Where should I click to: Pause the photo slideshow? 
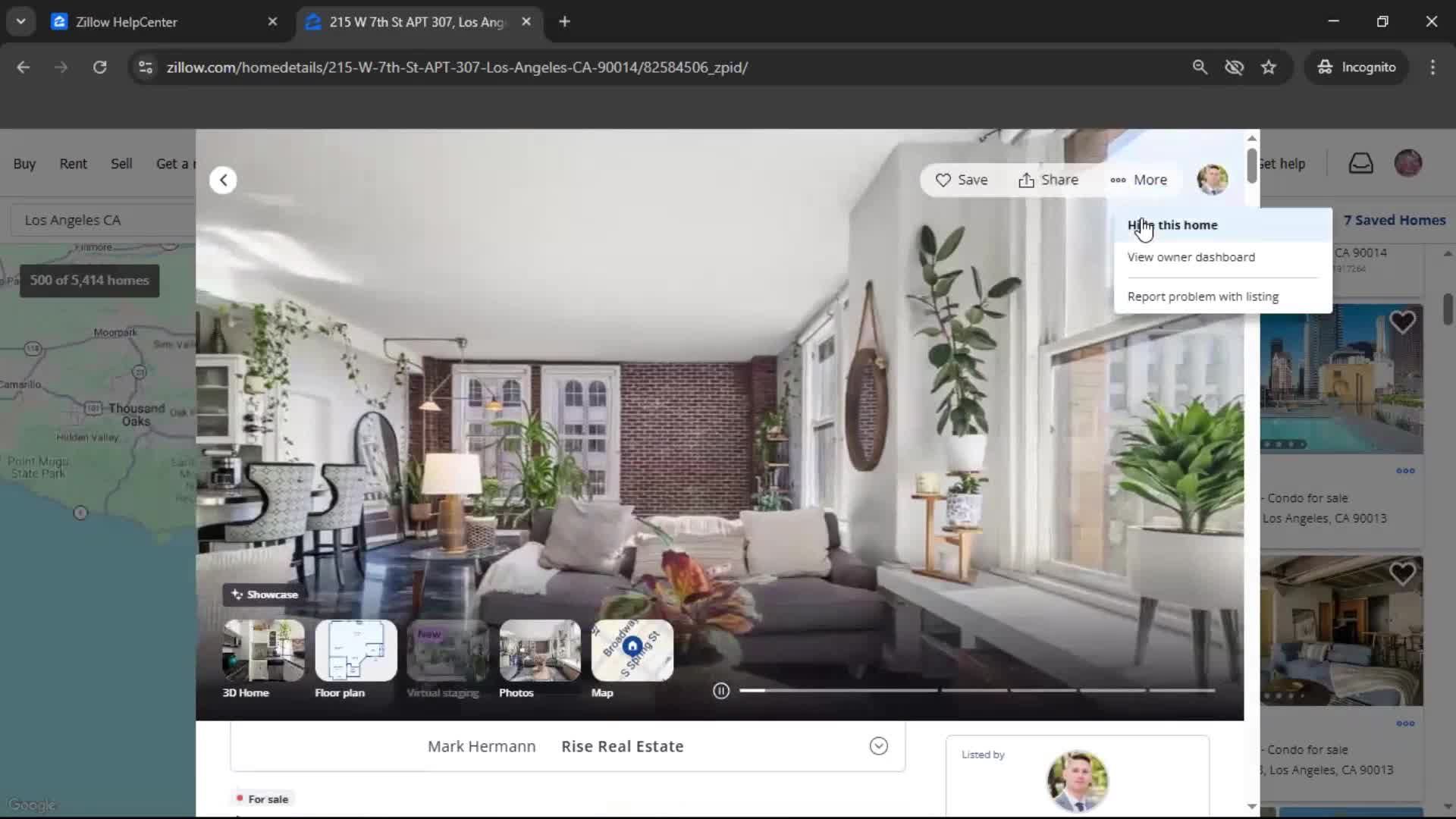(x=720, y=690)
